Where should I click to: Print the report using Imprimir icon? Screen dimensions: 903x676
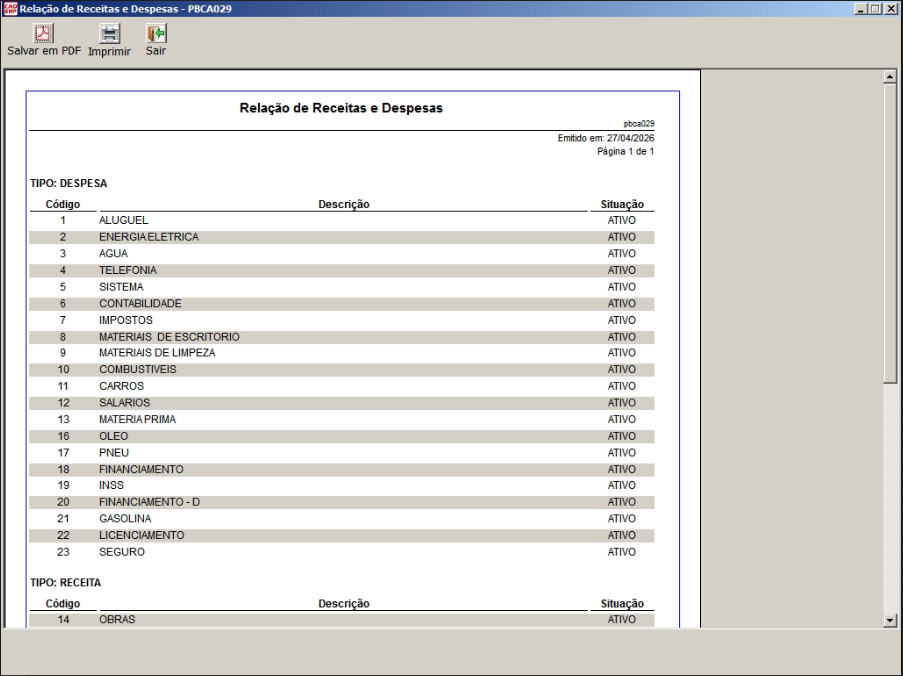tap(109, 33)
